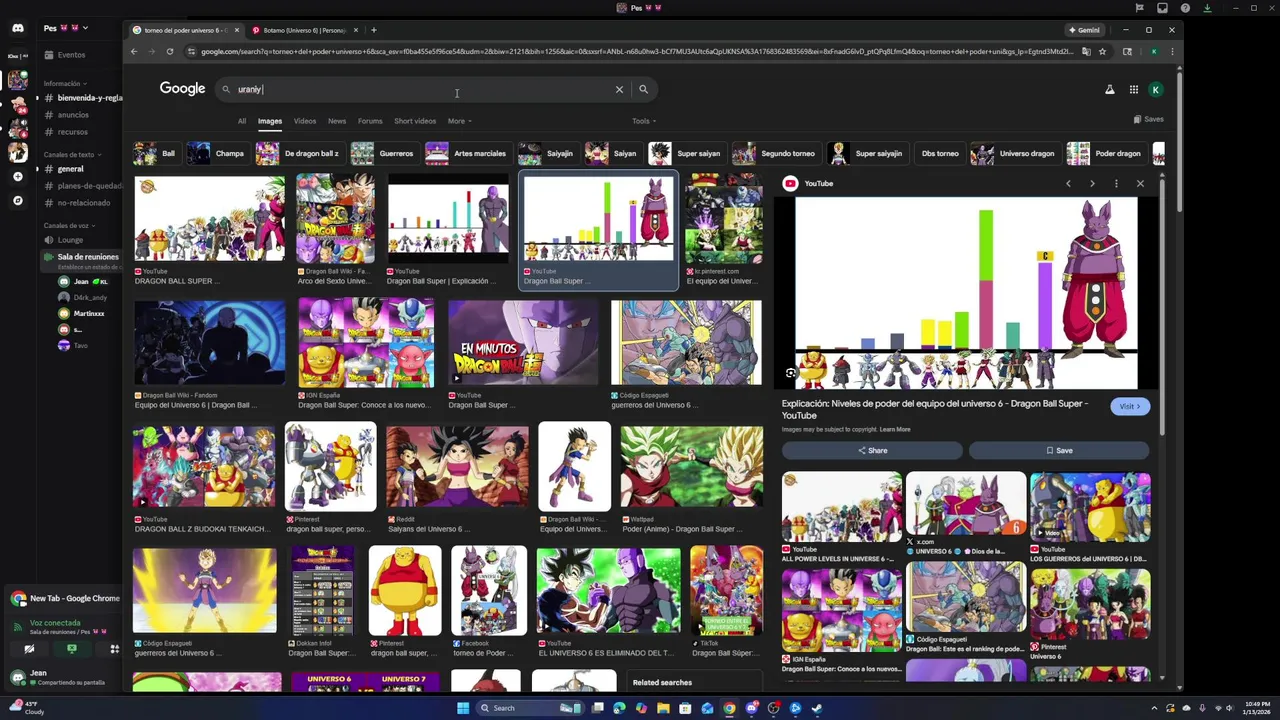Open the IGN España result thumbnail in grid

click(x=366, y=343)
